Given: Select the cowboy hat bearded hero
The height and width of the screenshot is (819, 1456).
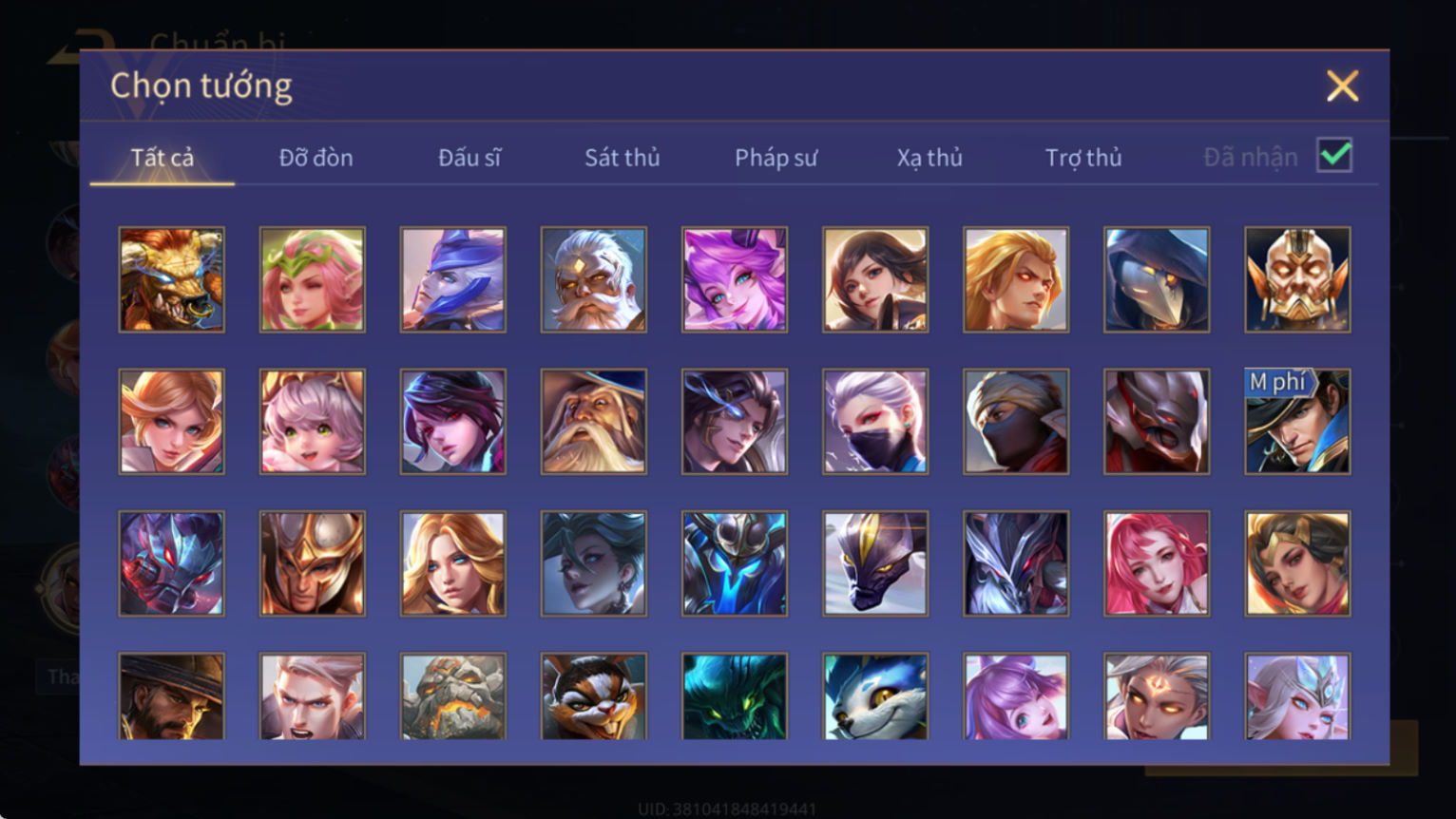Looking at the screenshot, I should (172, 696).
